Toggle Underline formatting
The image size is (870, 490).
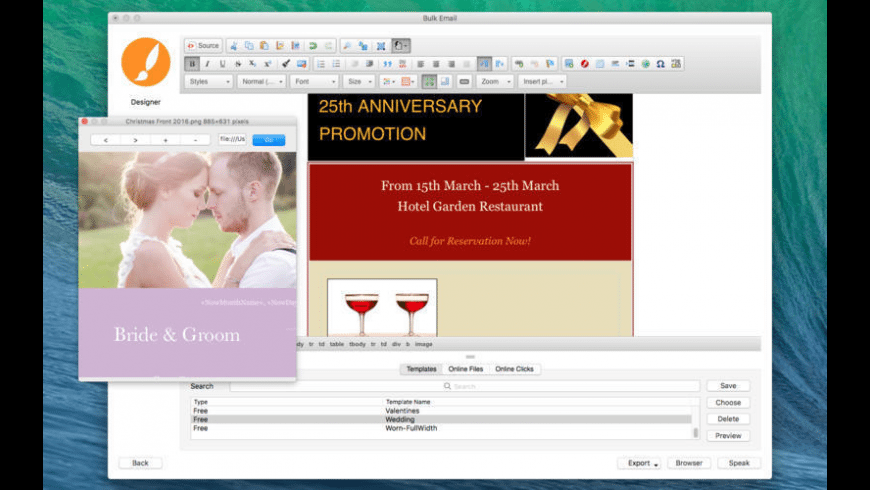(222, 64)
